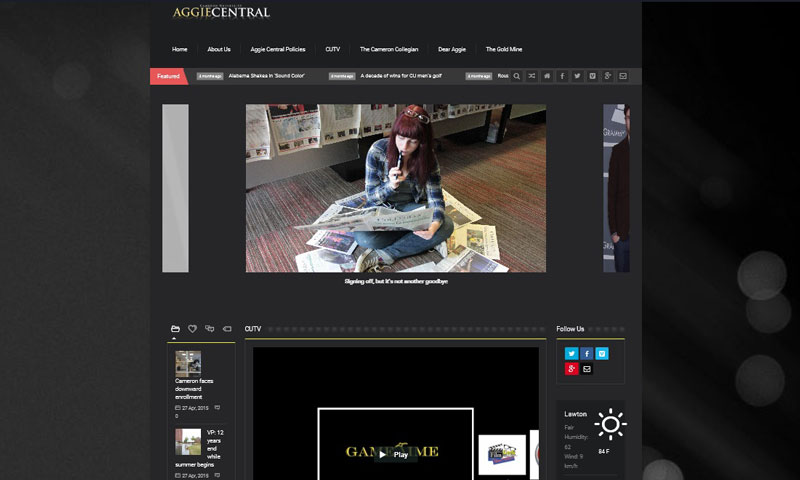Click the envelope icon in the top toolbar
This screenshot has height=480, width=800.
623,76
